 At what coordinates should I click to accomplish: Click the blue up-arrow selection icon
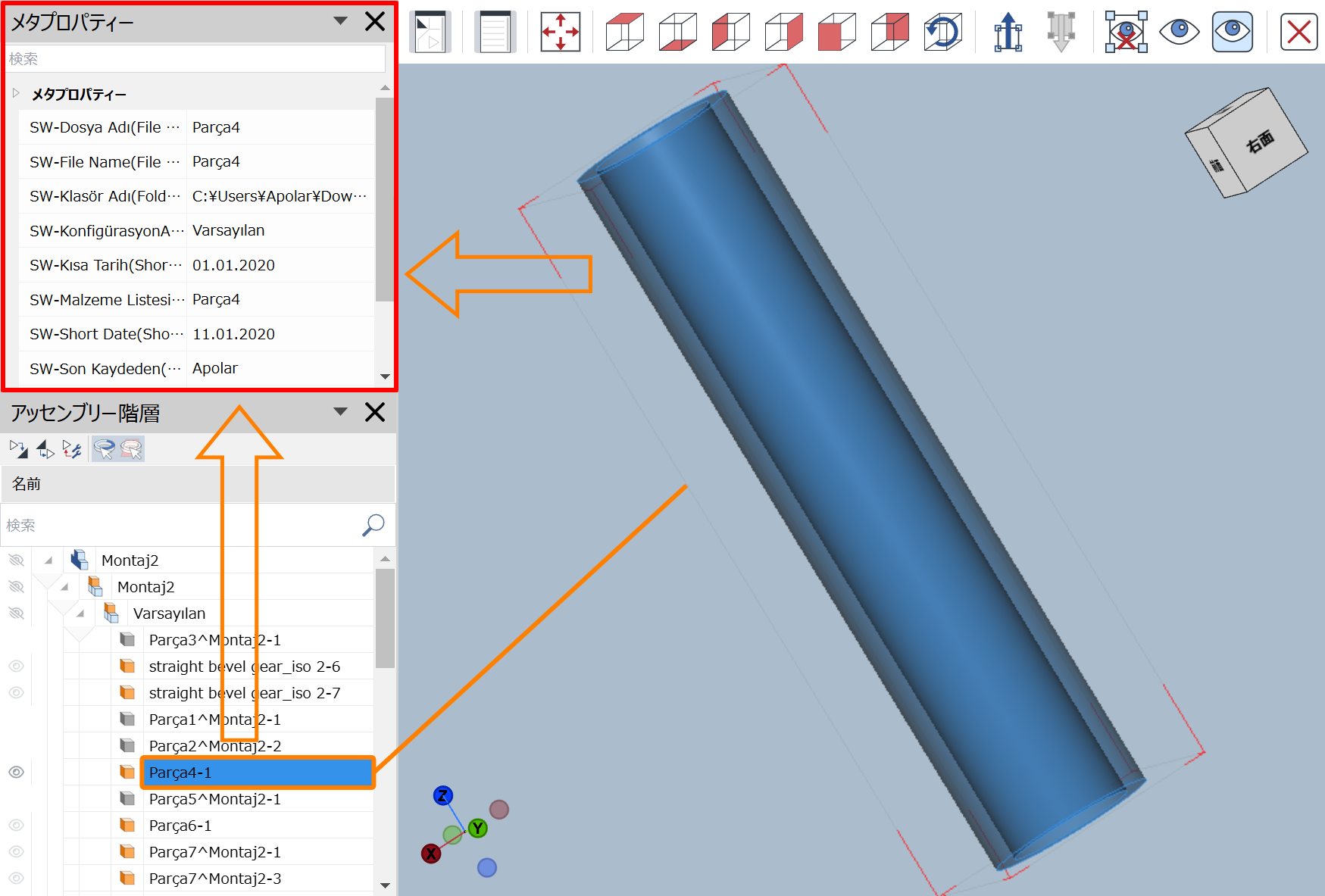click(x=1008, y=32)
